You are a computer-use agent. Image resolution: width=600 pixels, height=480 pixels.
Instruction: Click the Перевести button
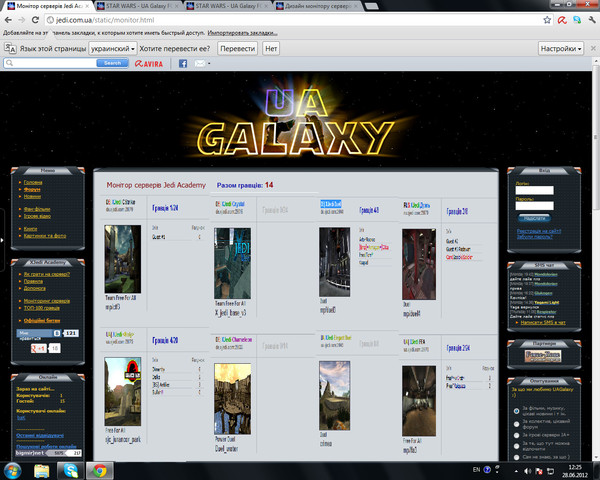(238, 49)
